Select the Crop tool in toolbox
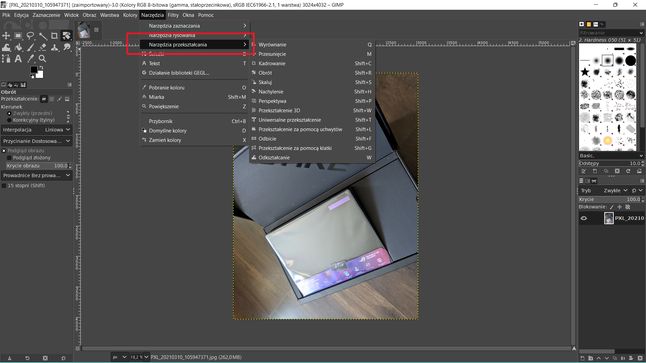 [54, 36]
